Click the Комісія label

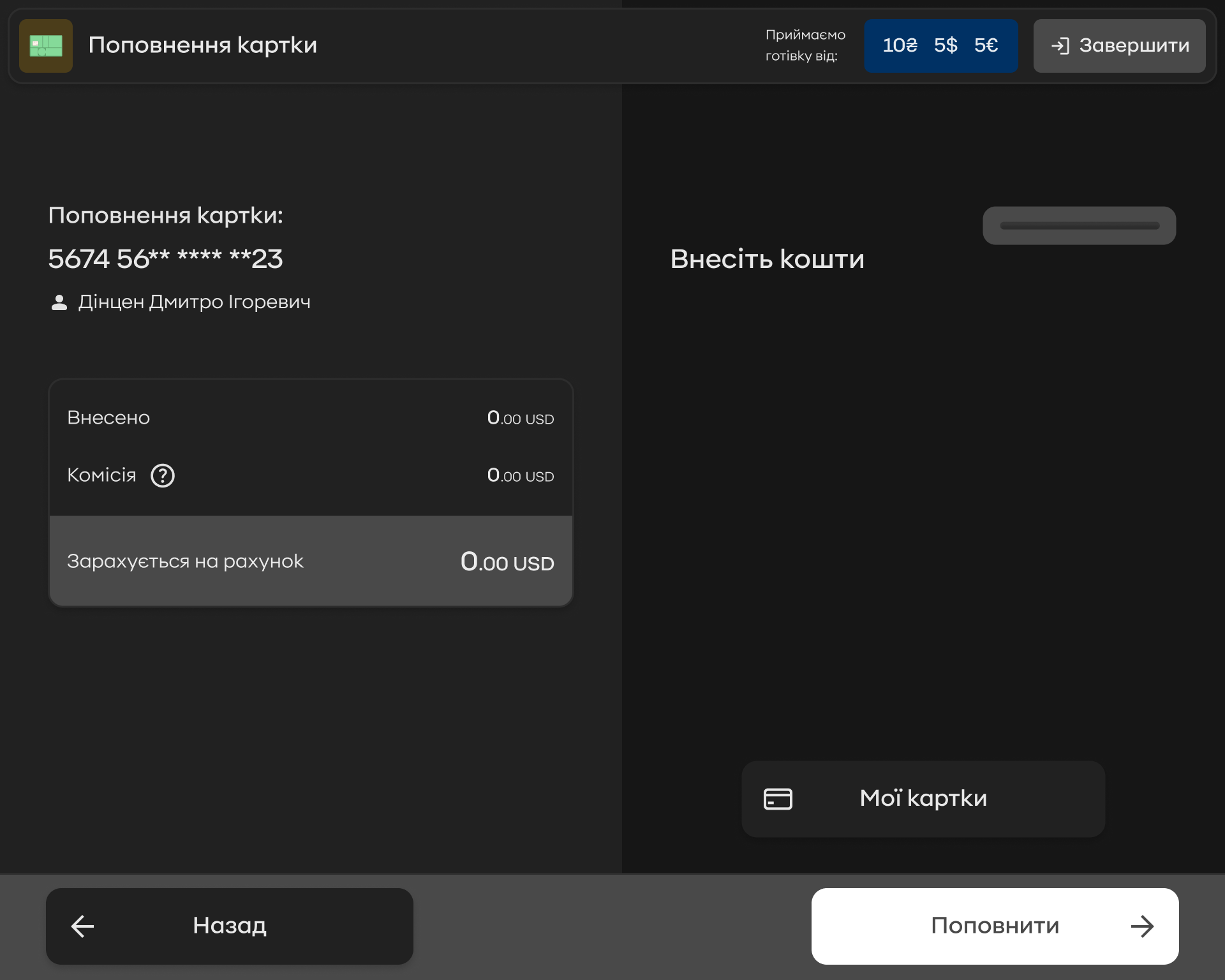click(102, 475)
